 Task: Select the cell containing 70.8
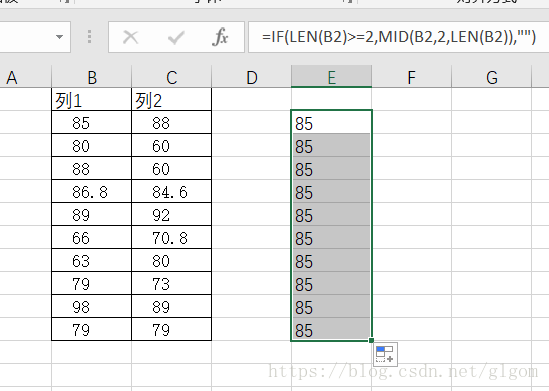point(172,237)
